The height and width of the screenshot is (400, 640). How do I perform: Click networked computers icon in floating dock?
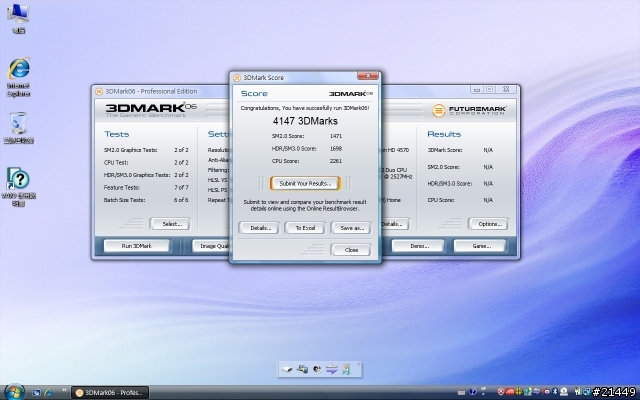302,369
